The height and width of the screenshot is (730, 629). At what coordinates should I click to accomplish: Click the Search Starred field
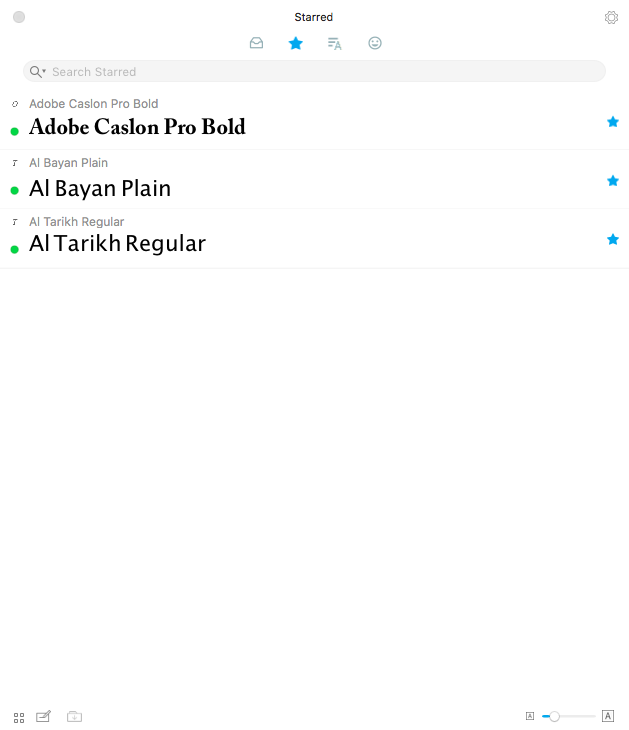tap(314, 71)
